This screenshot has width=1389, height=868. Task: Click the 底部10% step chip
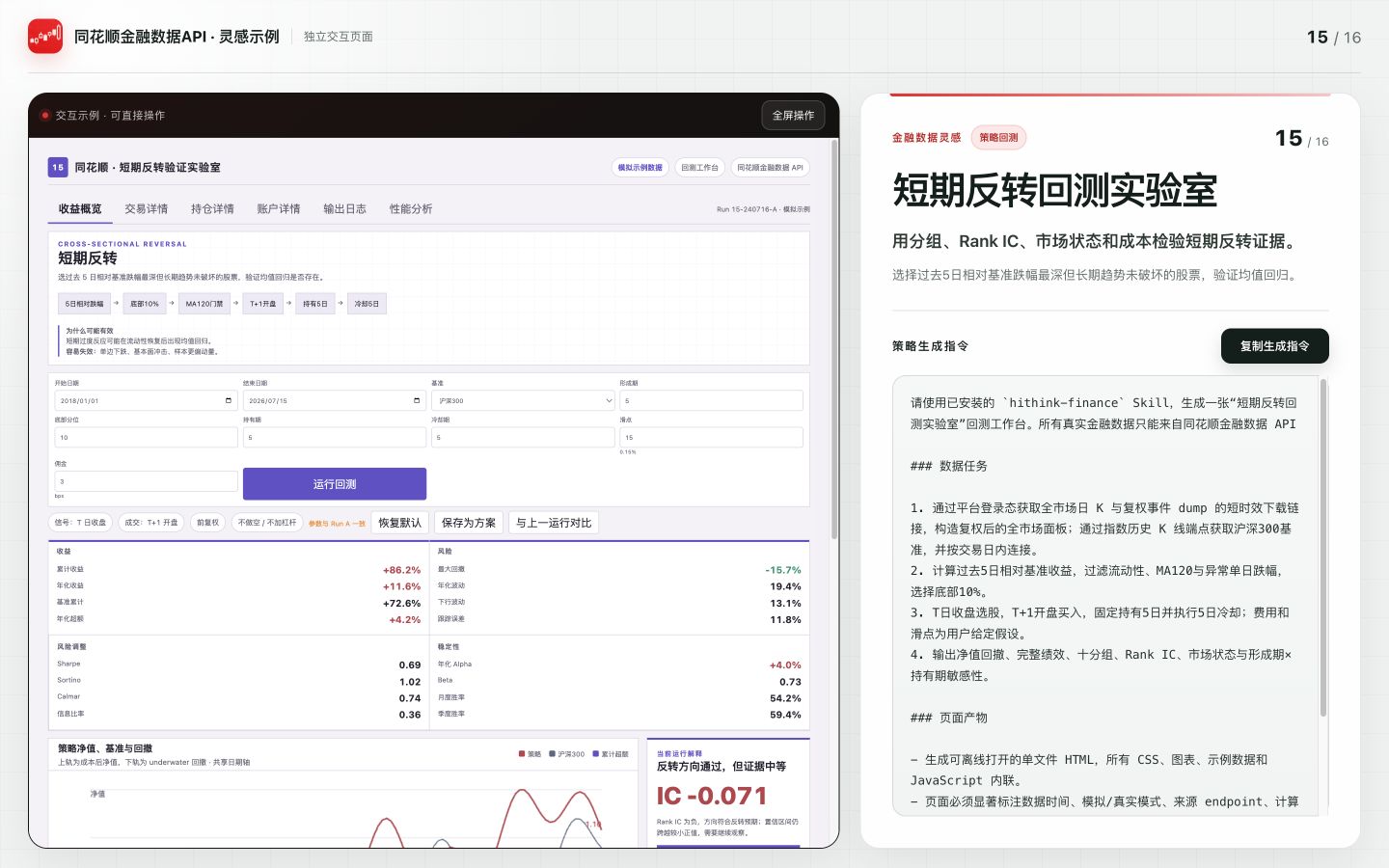click(145, 304)
